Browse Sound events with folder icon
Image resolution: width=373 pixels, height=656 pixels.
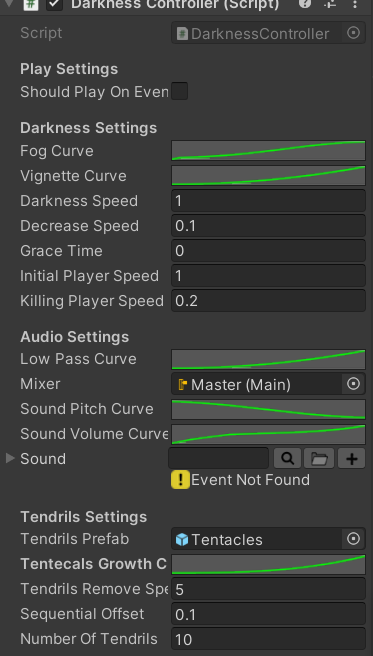pos(319,459)
